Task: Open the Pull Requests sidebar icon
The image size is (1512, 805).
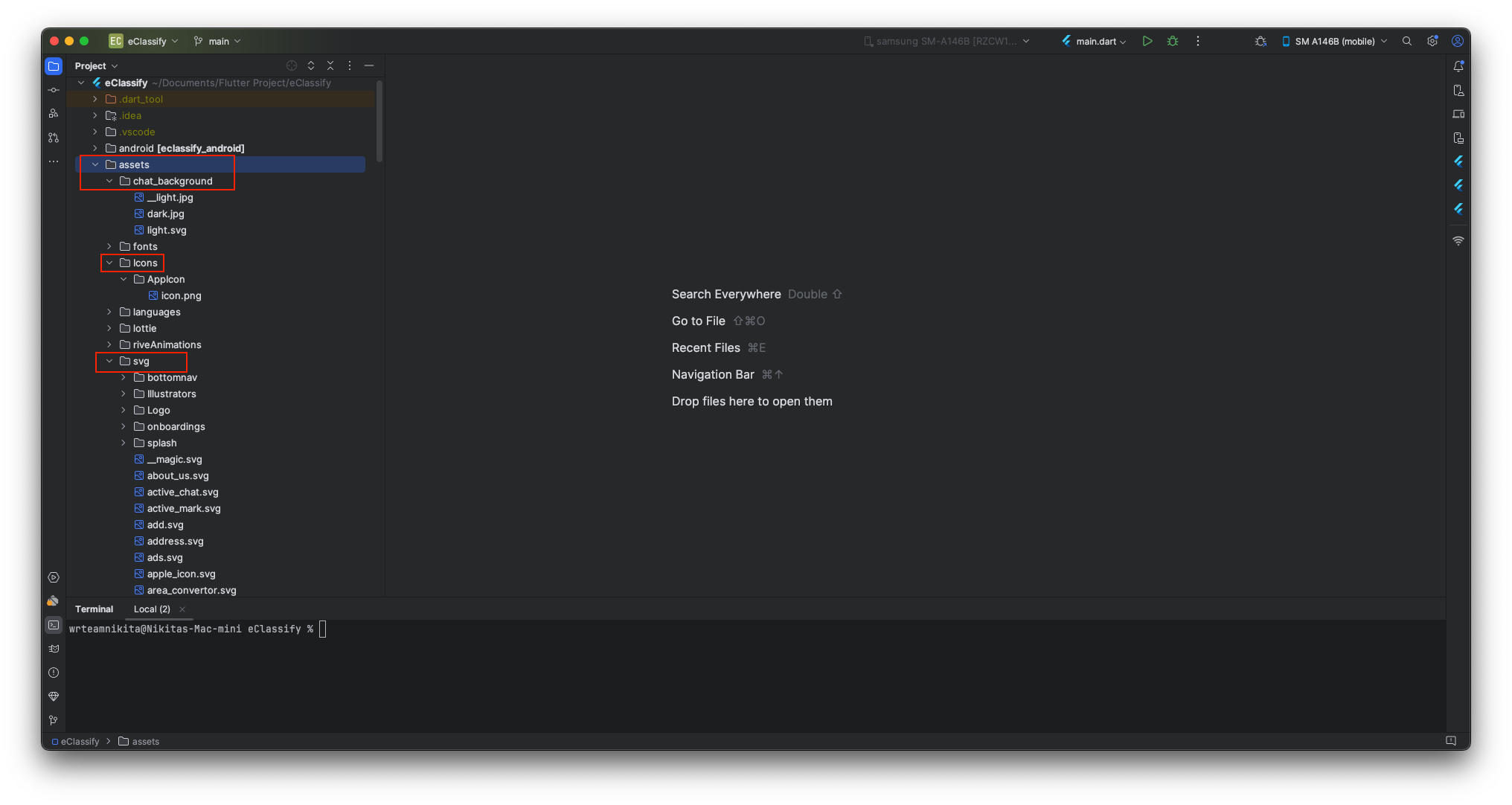Action: 54,138
